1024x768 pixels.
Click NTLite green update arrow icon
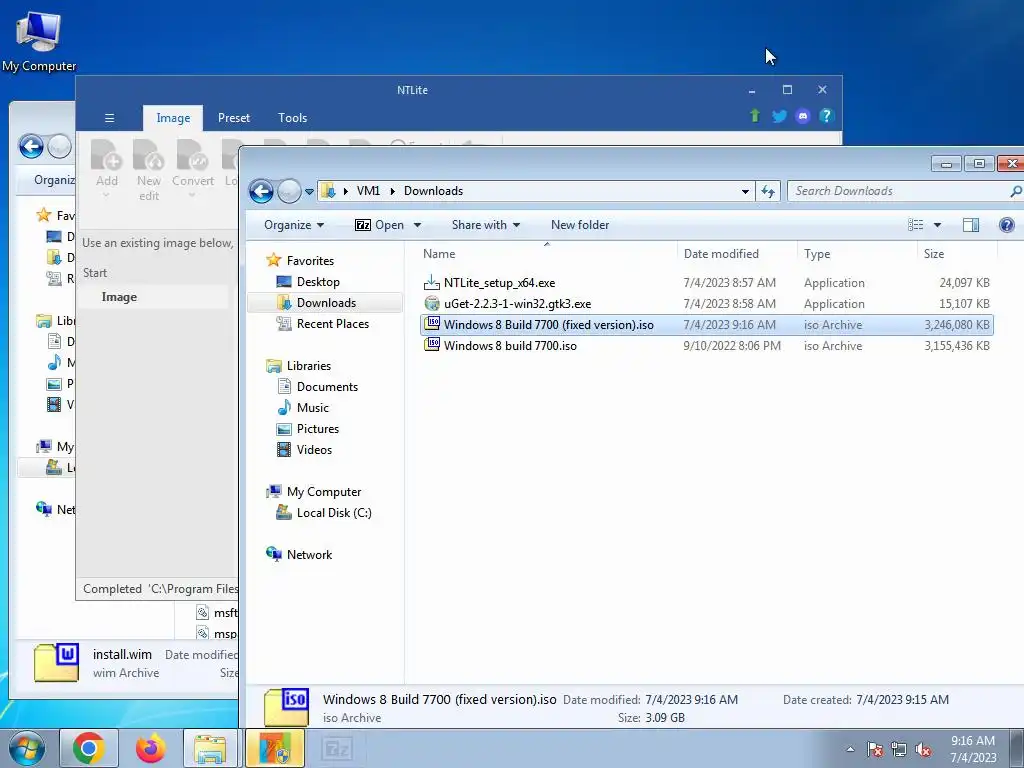coord(755,116)
